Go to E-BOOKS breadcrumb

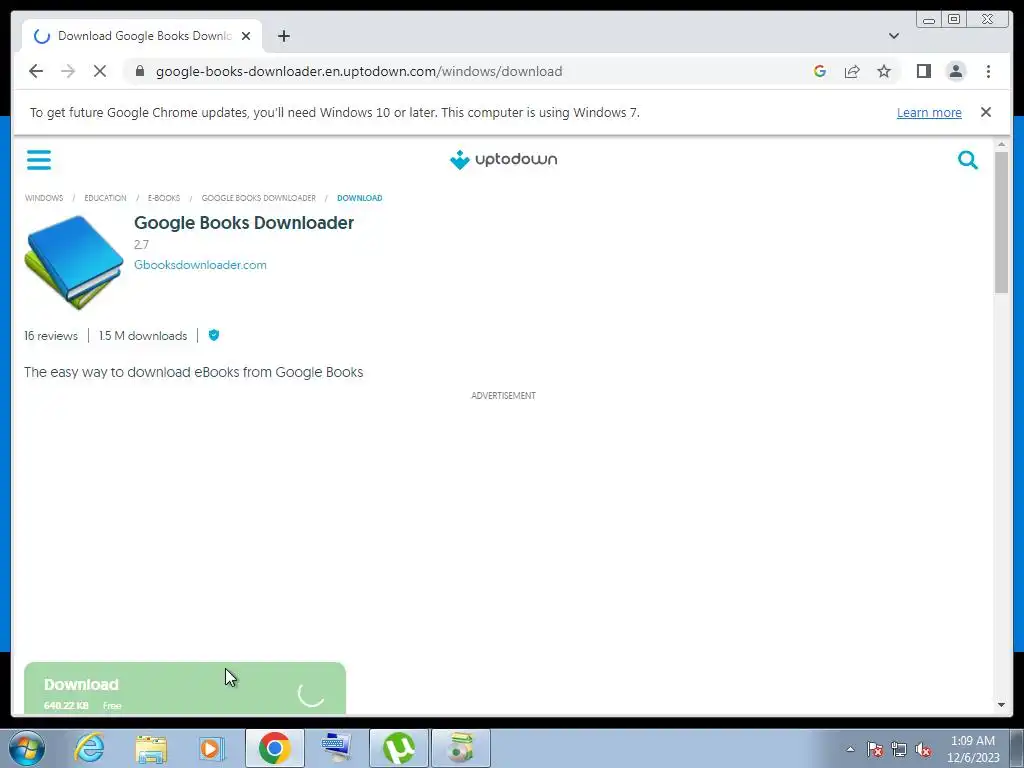coord(163,198)
